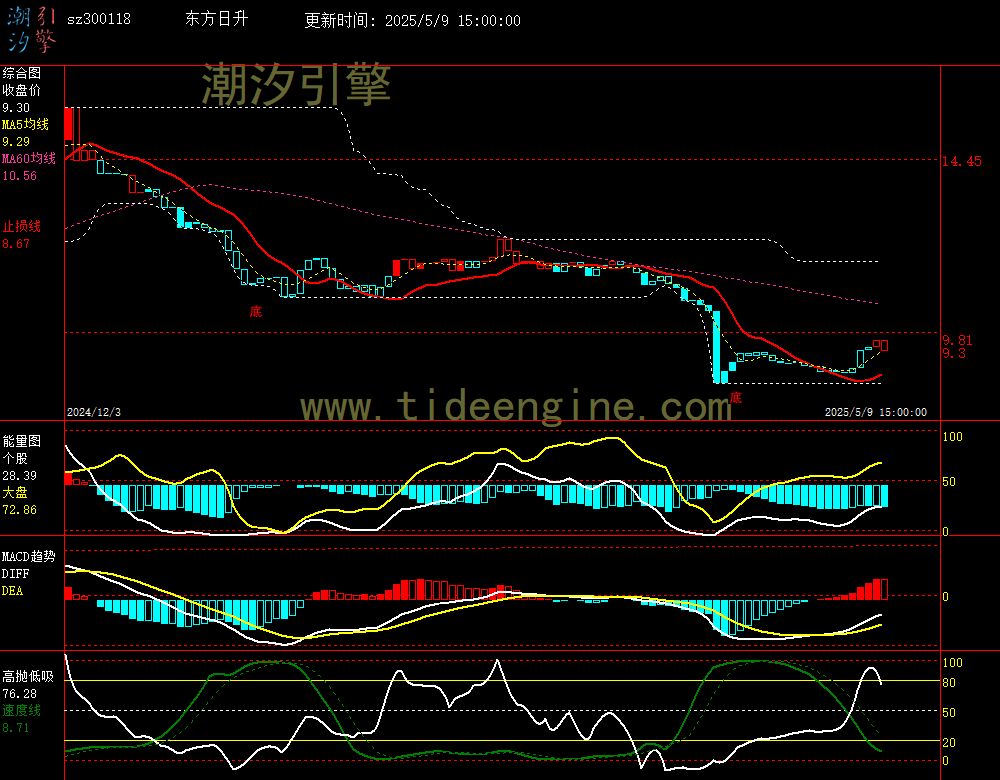The image size is (1000, 780).
Task: Click the 大盘 legend label
Action: click(15, 492)
